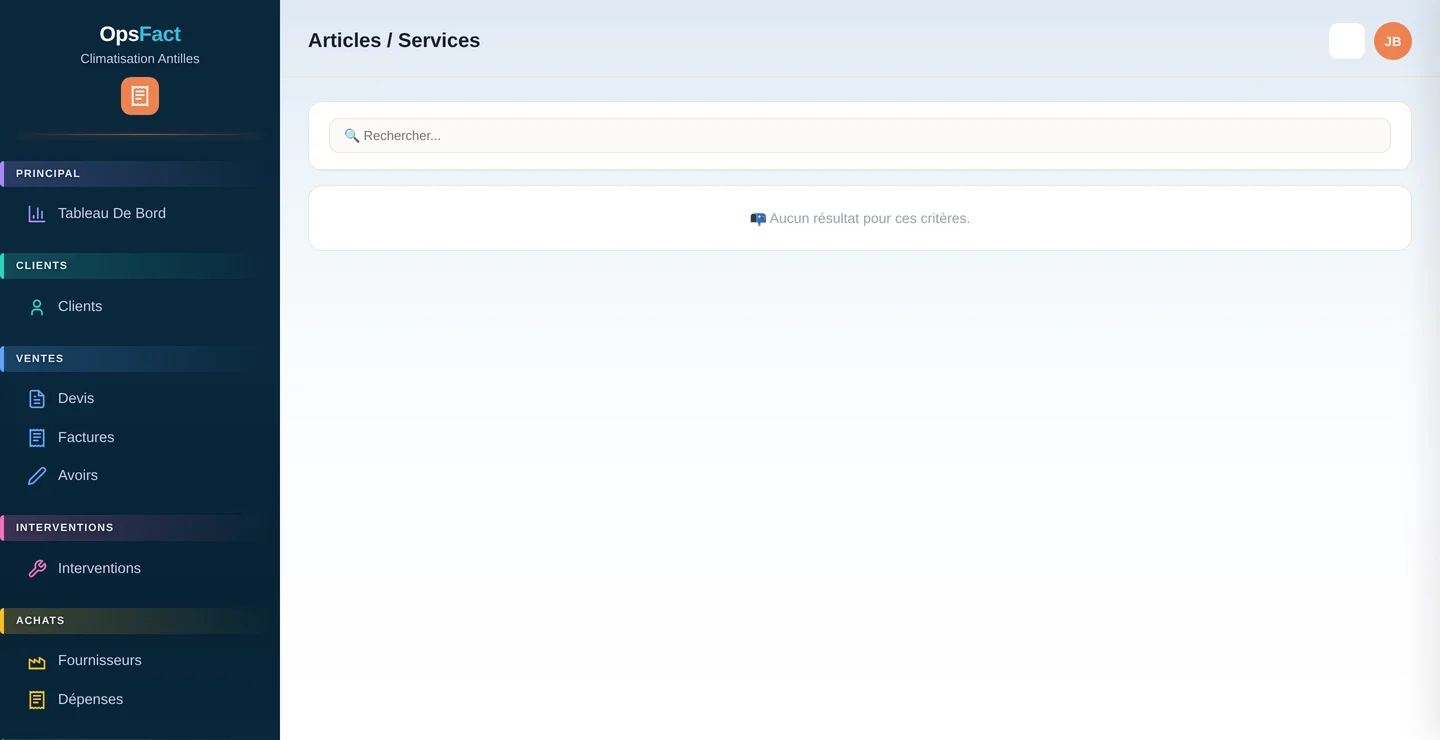Click the OpsFact logo text

click(140, 34)
